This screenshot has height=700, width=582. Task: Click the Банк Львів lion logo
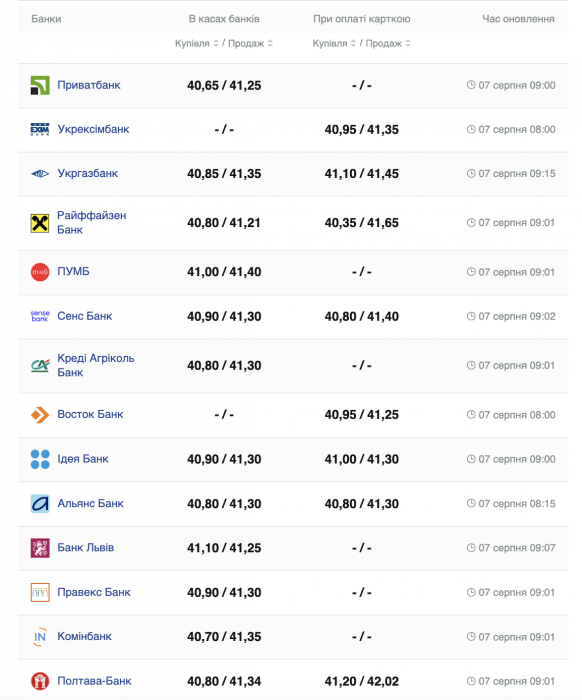[40, 548]
